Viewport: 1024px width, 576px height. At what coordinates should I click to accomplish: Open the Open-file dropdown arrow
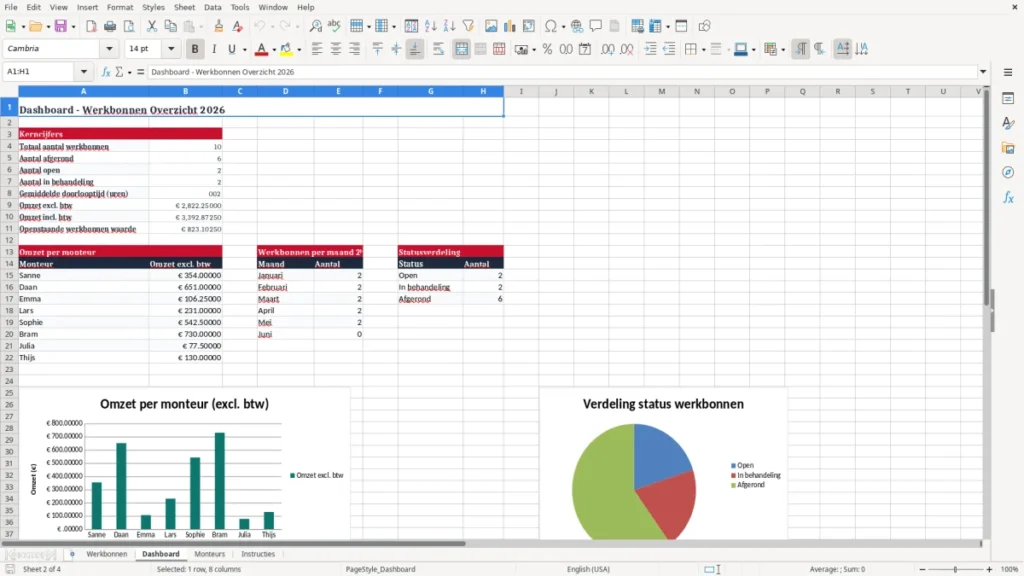(48, 27)
